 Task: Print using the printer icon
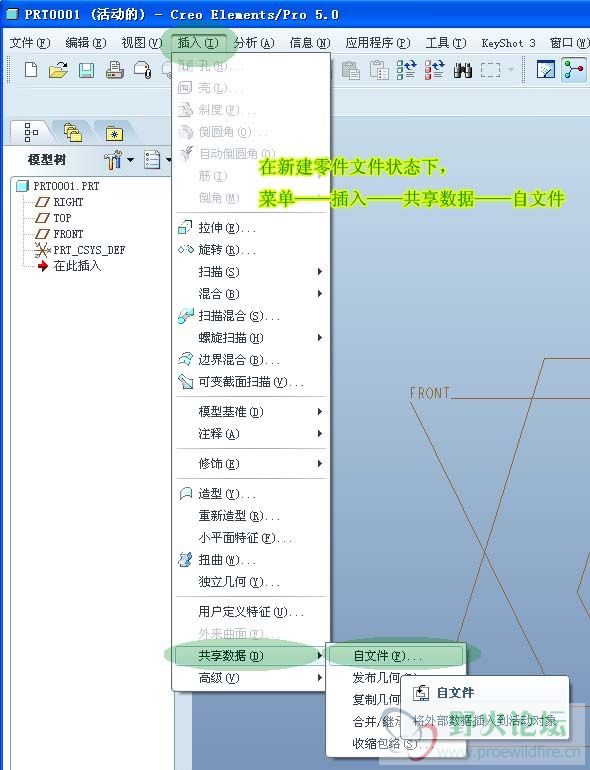[115, 70]
